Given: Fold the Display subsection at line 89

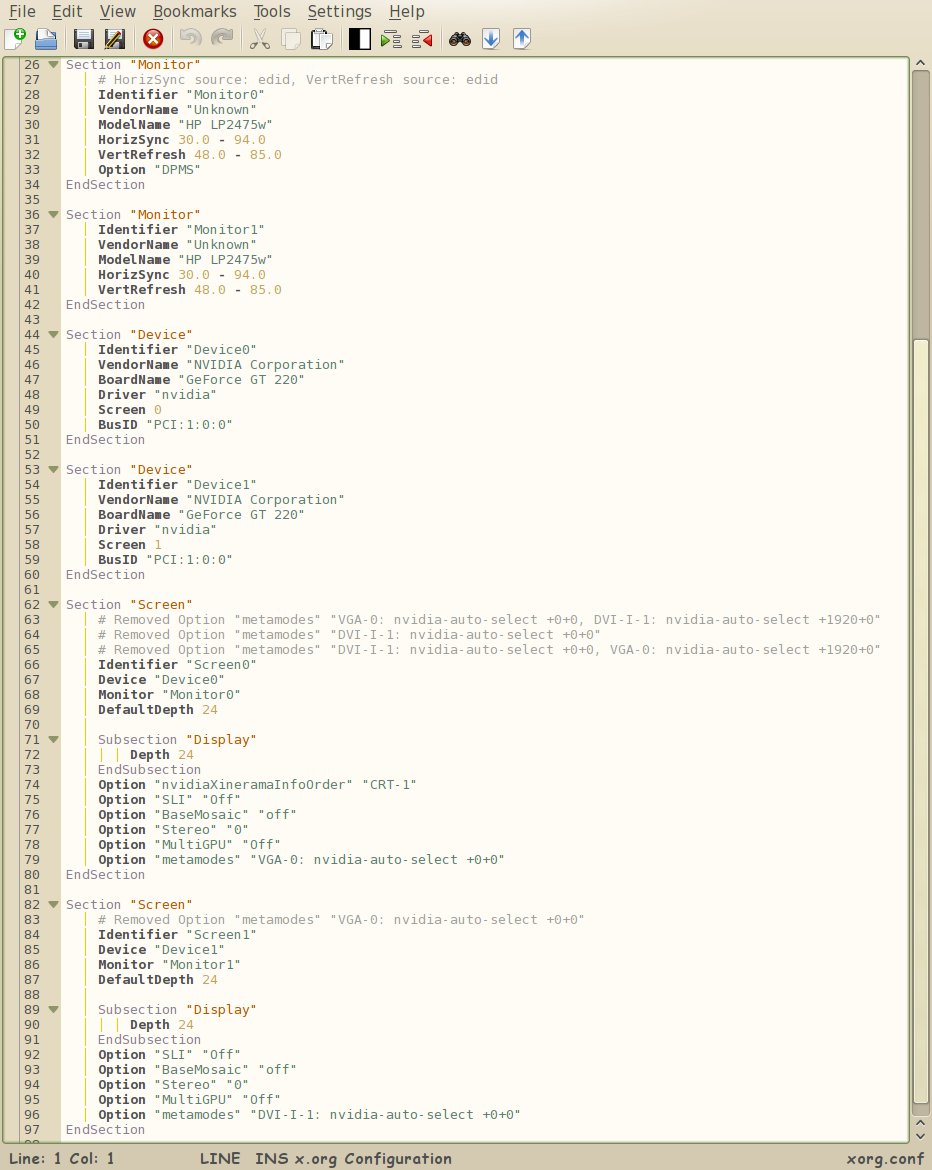Looking at the screenshot, I should pyautogui.click(x=53, y=1010).
